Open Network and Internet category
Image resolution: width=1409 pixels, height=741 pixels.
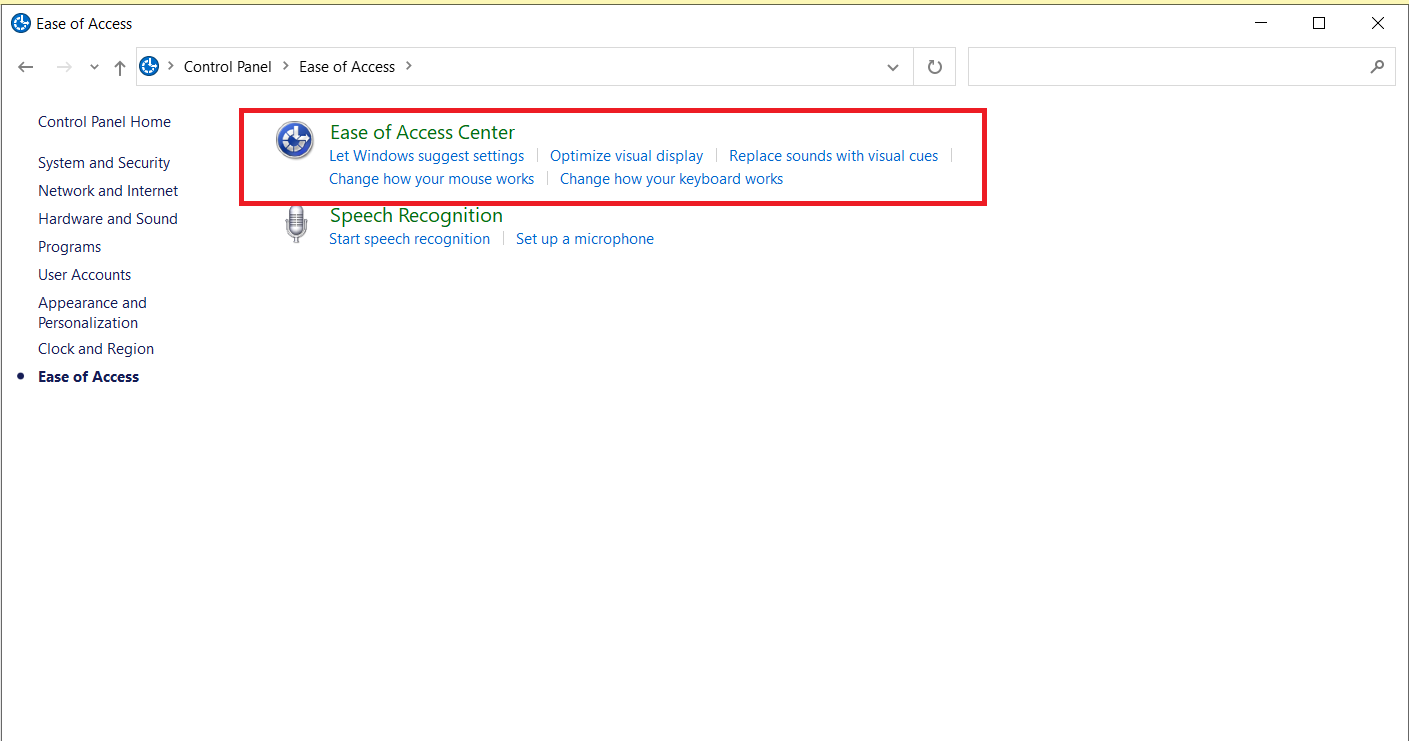pos(108,191)
